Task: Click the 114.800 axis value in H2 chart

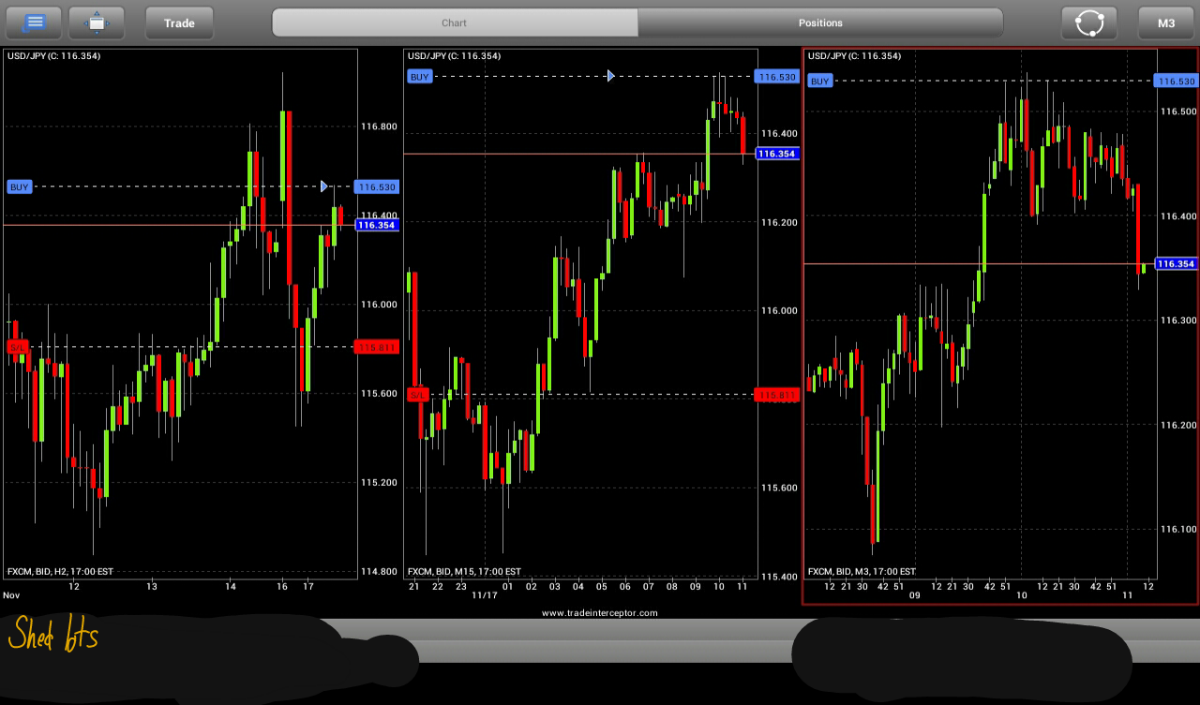Action: [379, 572]
